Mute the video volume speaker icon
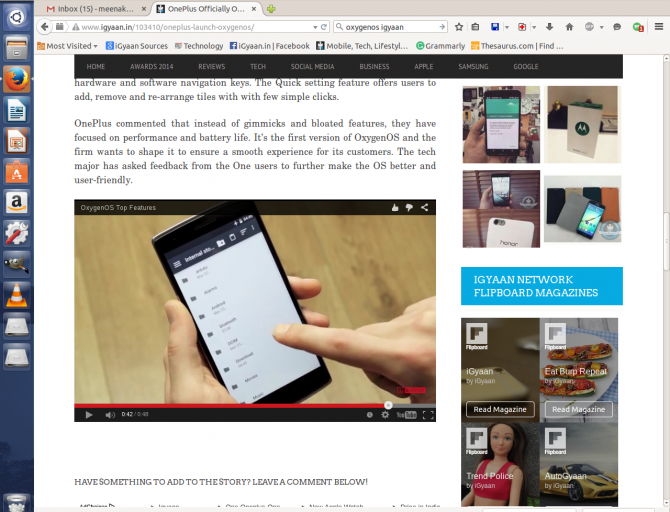670x512 pixels. (x=109, y=414)
